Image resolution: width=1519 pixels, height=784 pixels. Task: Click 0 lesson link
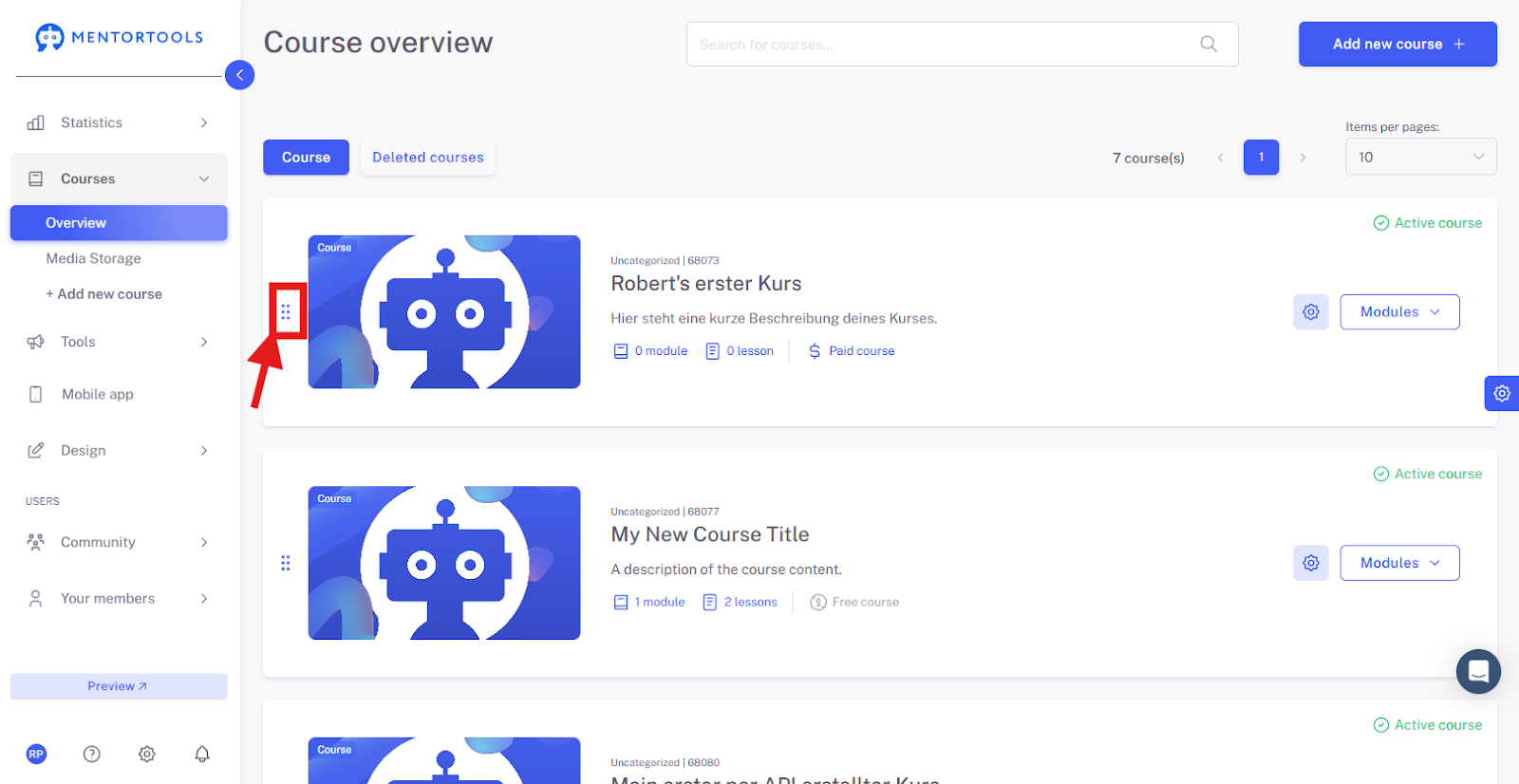740,351
